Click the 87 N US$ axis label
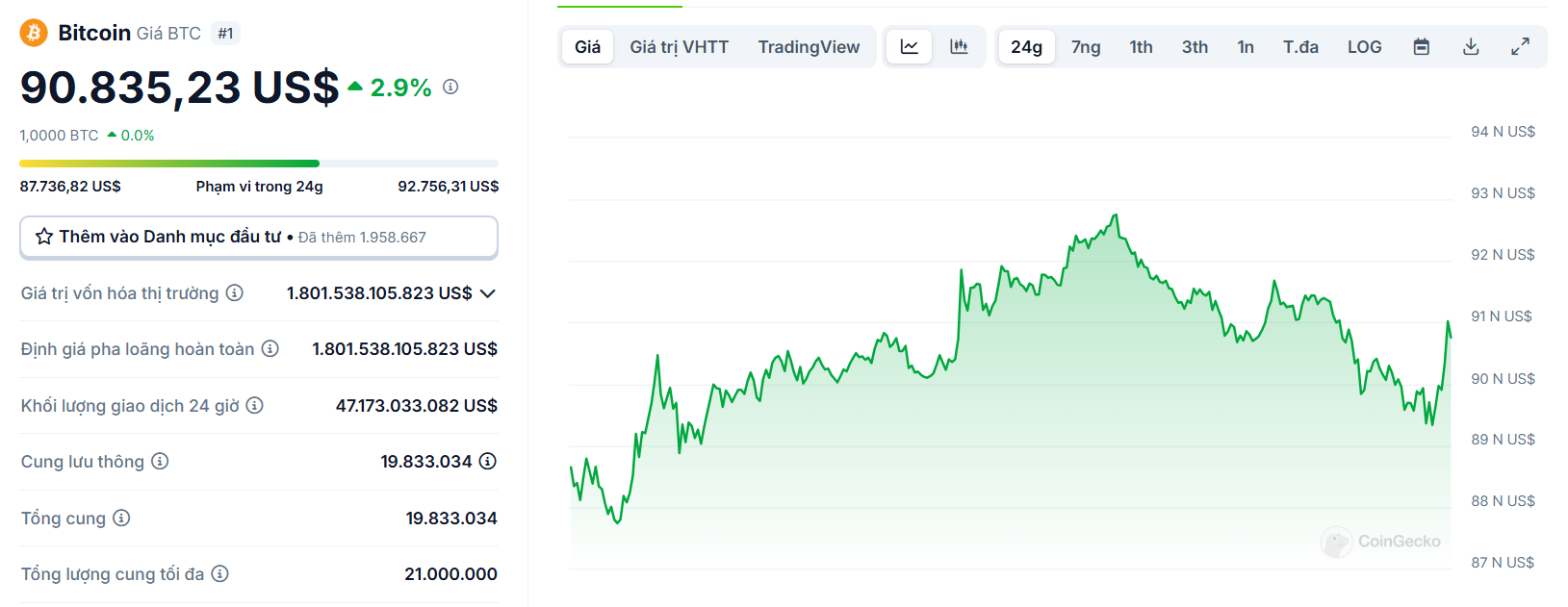 coord(1503,563)
